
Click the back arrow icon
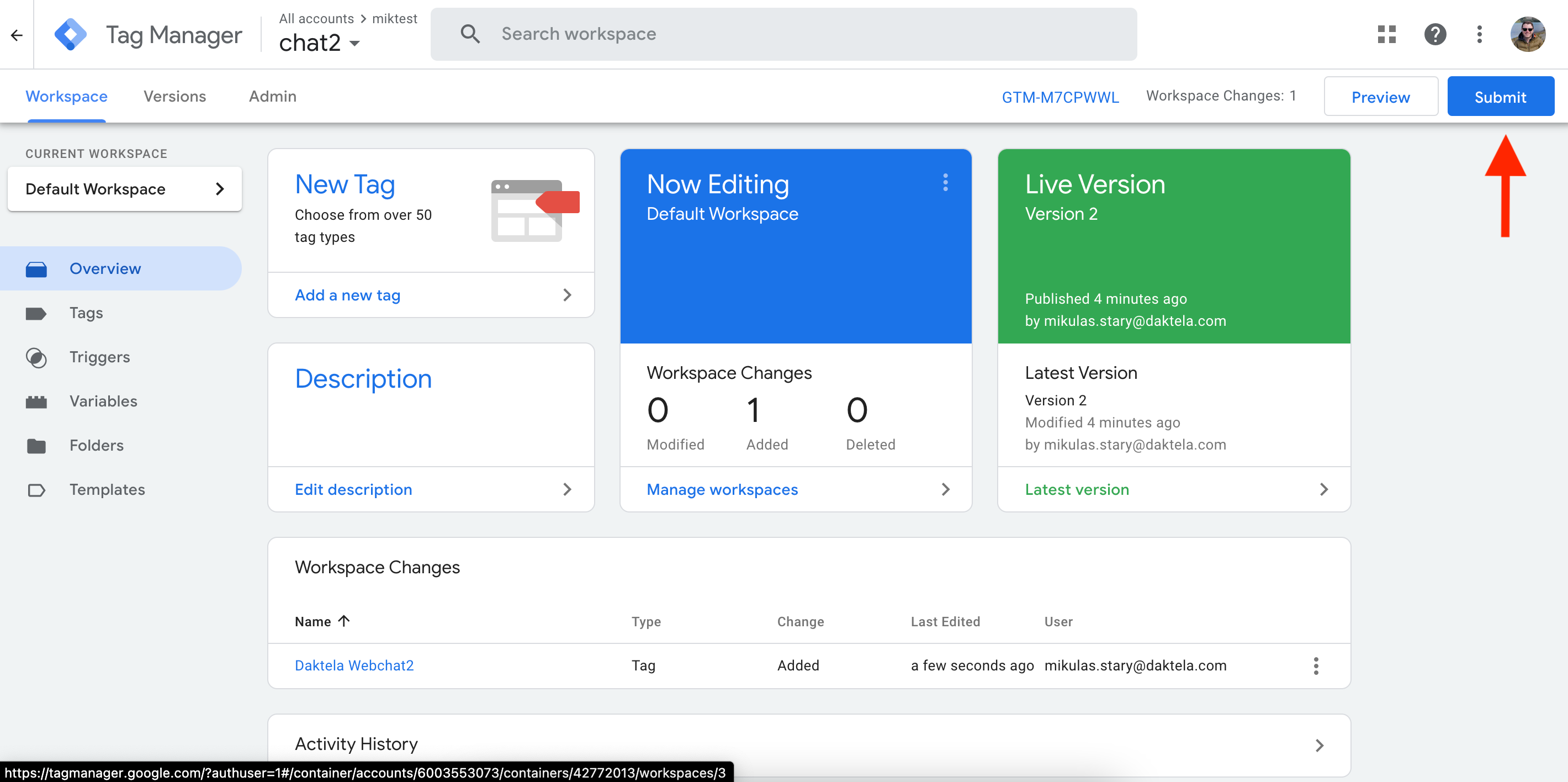coord(17,35)
